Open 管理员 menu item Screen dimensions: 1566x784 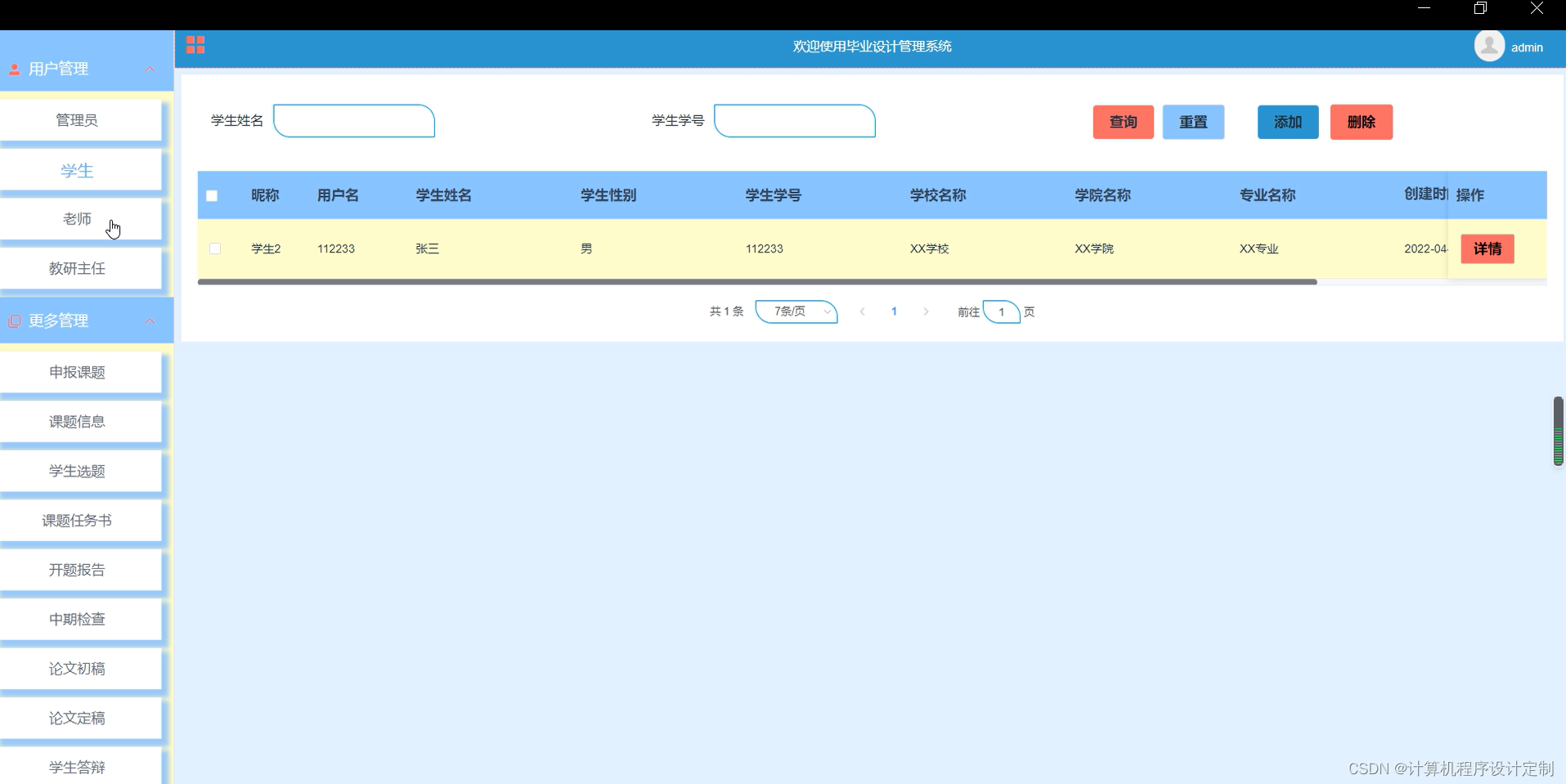coord(81,120)
